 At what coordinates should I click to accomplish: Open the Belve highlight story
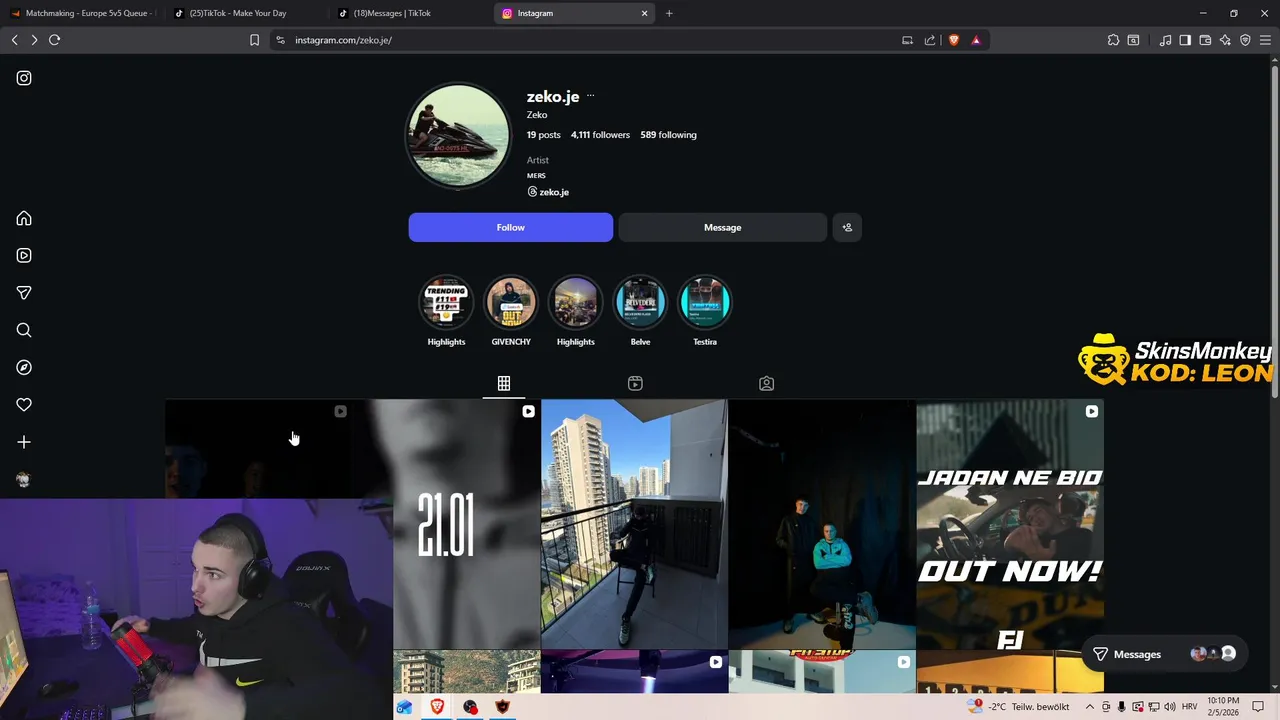pyautogui.click(x=640, y=302)
